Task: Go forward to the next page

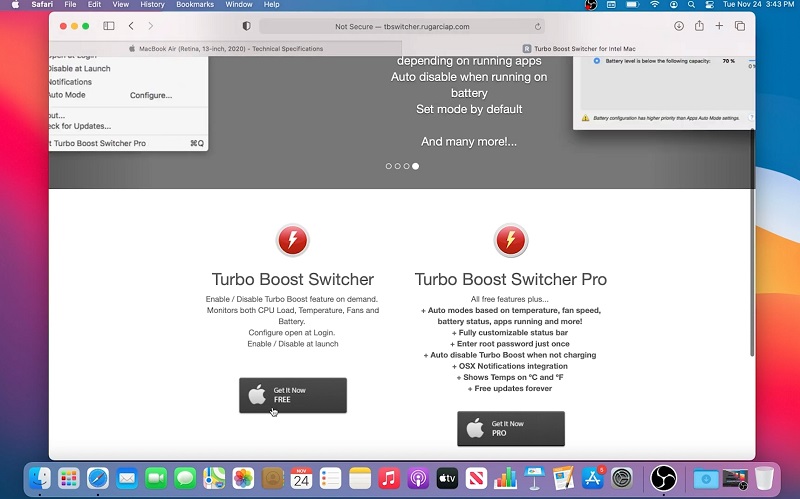Action: 151,26
